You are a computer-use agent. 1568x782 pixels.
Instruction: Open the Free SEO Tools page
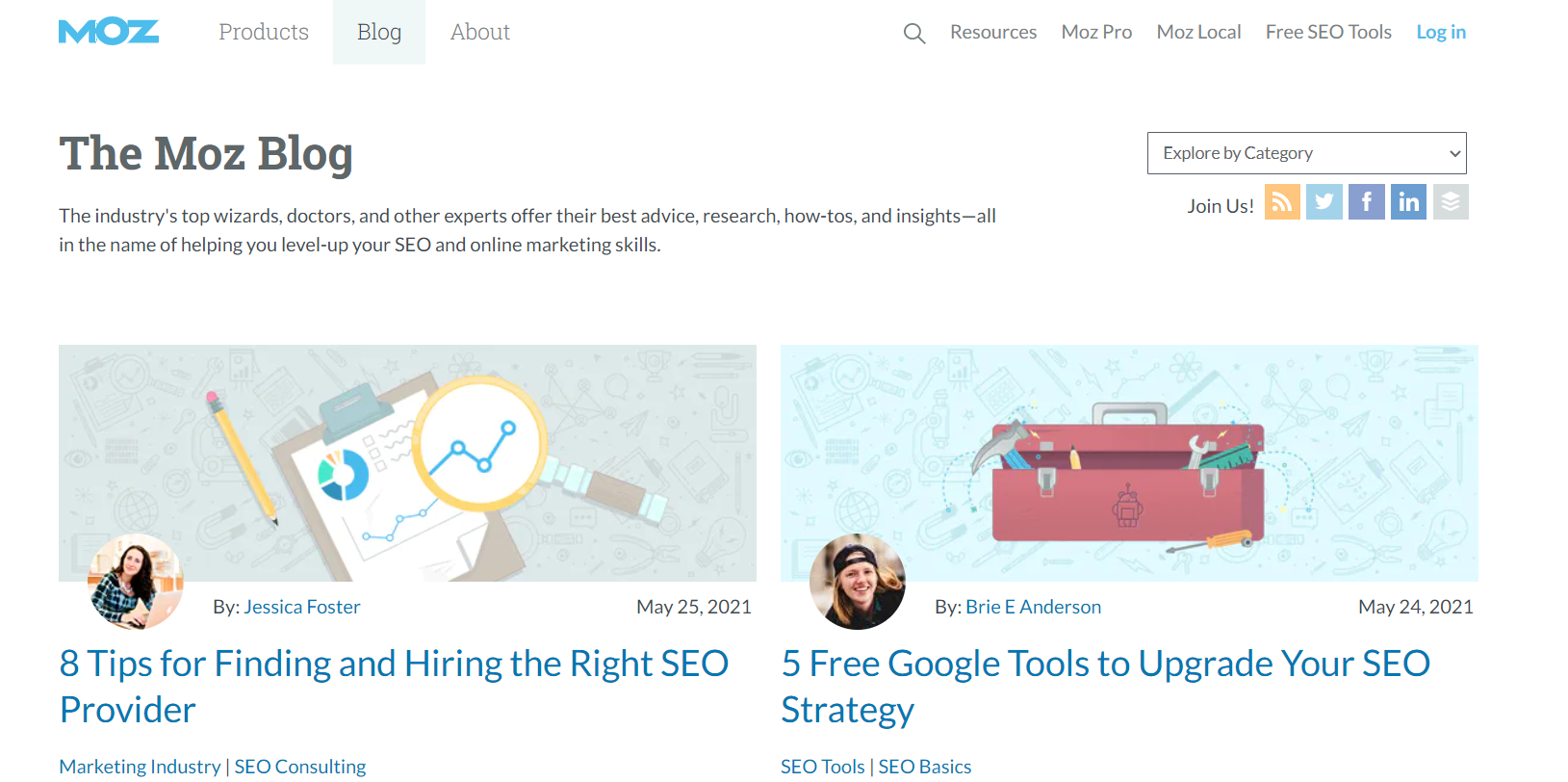coord(1328,32)
